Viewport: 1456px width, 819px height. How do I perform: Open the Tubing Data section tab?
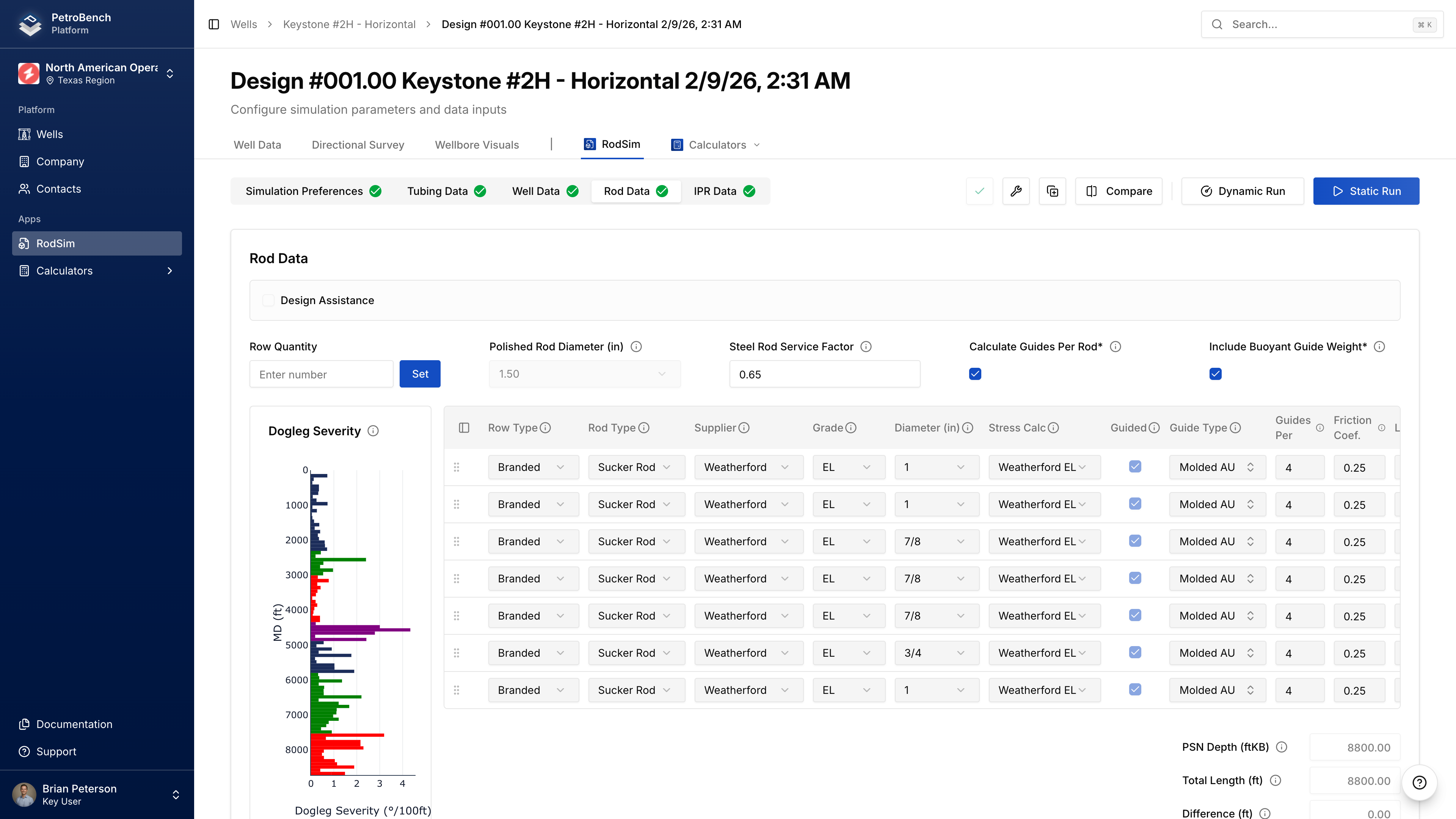click(446, 191)
